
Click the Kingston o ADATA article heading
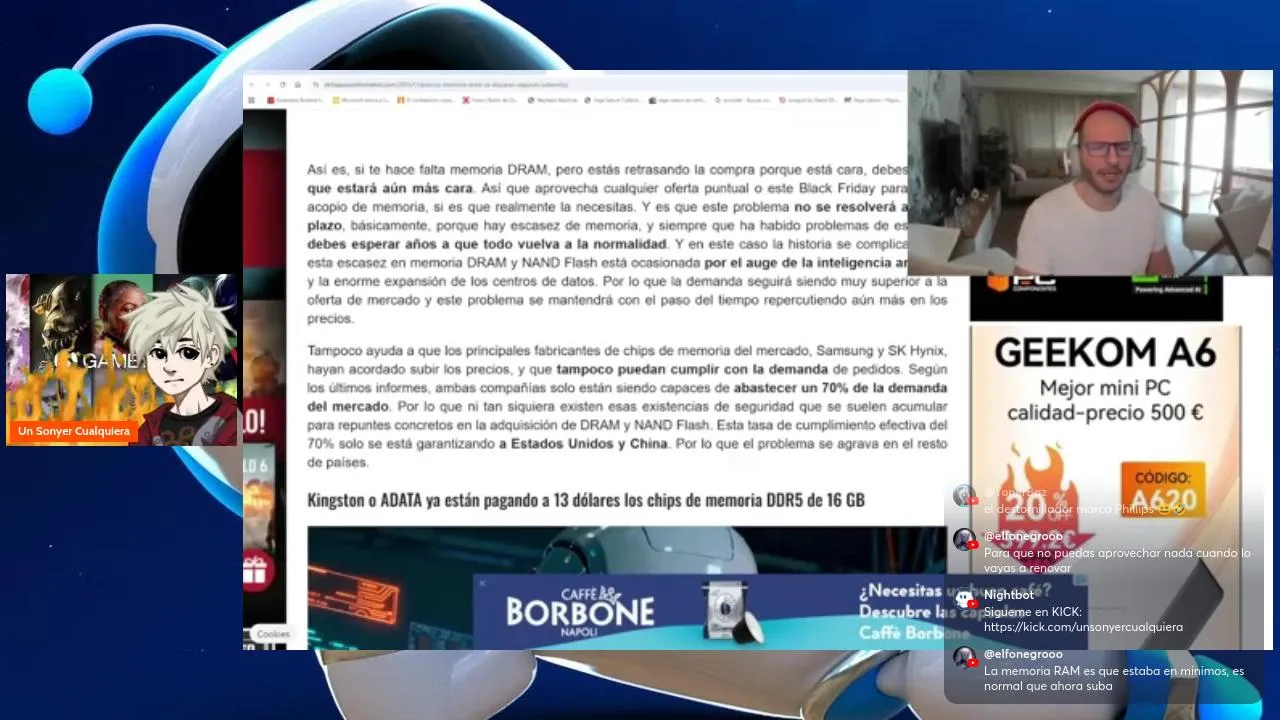[586, 500]
